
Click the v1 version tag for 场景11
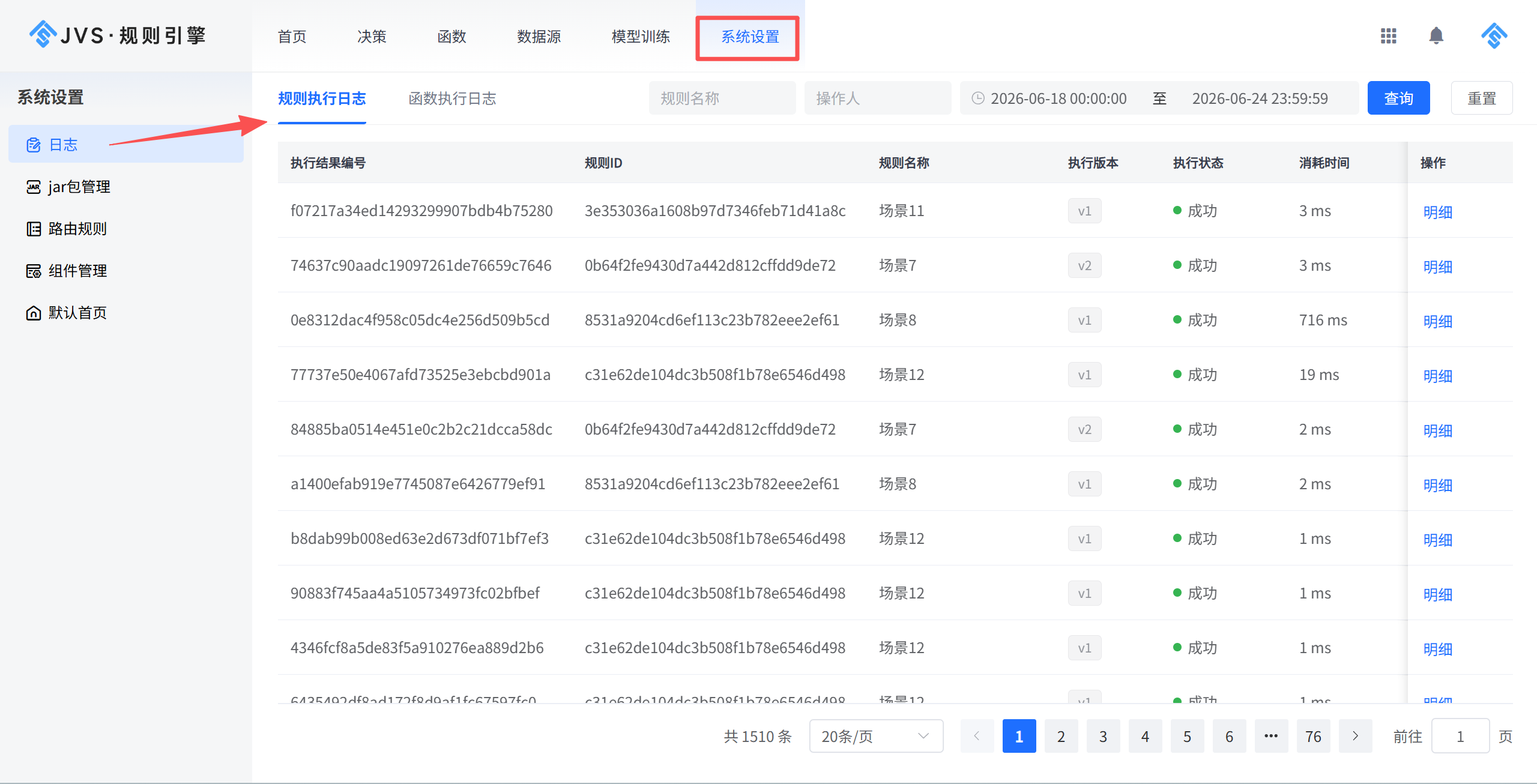click(x=1084, y=211)
